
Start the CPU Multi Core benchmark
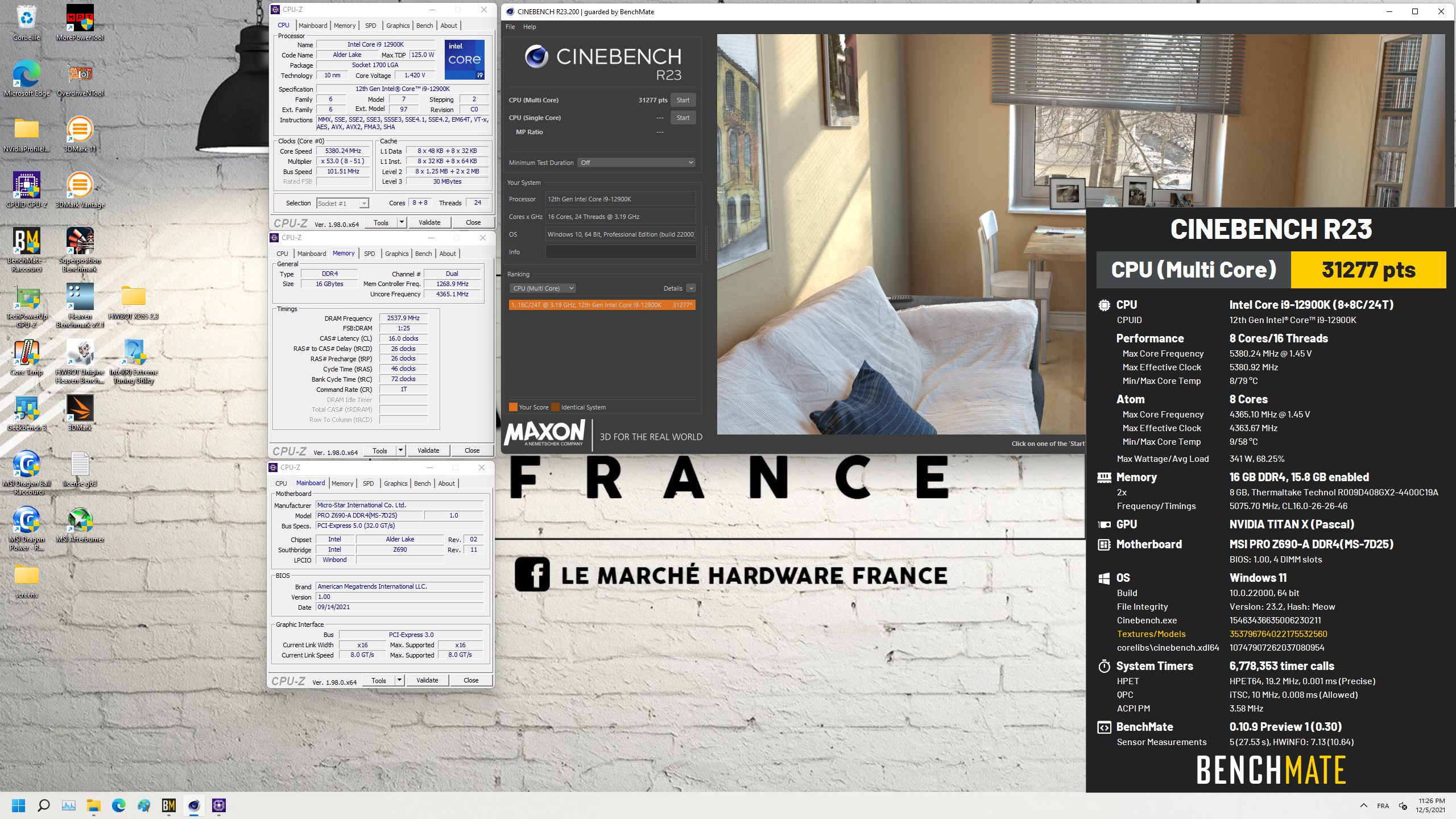pyautogui.click(x=682, y=100)
